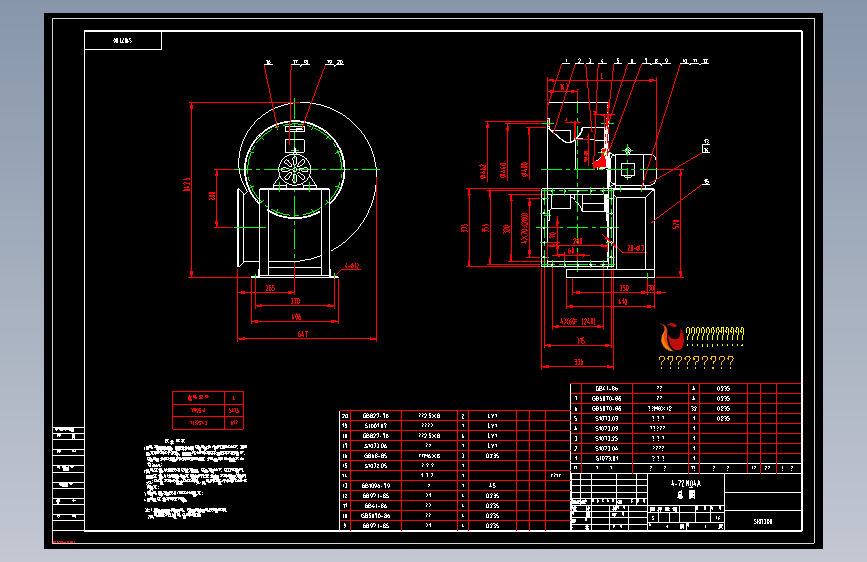Select the Q235 material cell in row 16
This screenshot has width=867, height=562.
tap(492, 456)
